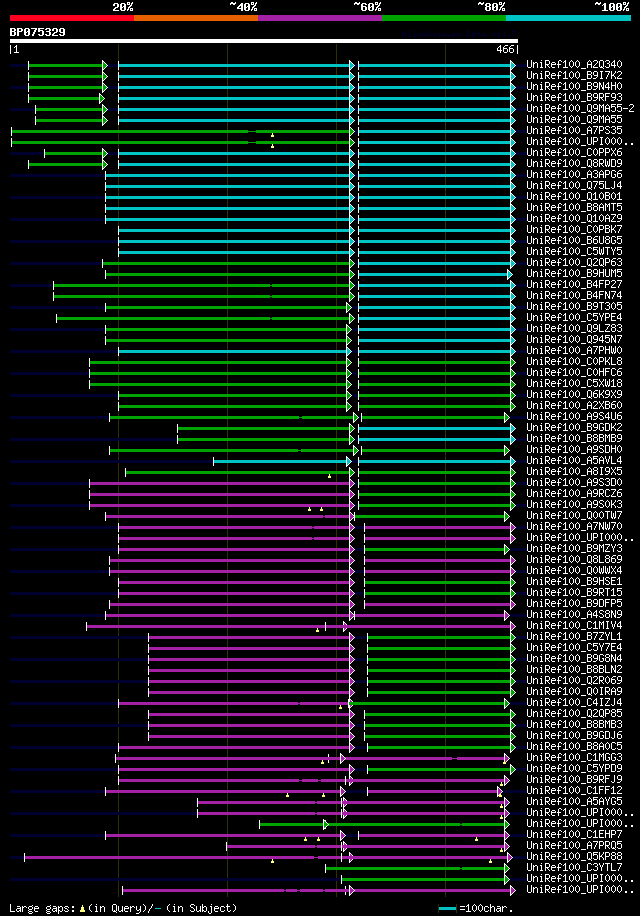Pick the UniRef100_A5AVL4 row label
The height and width of the screenshot is (916, 640).
[574, 460]
